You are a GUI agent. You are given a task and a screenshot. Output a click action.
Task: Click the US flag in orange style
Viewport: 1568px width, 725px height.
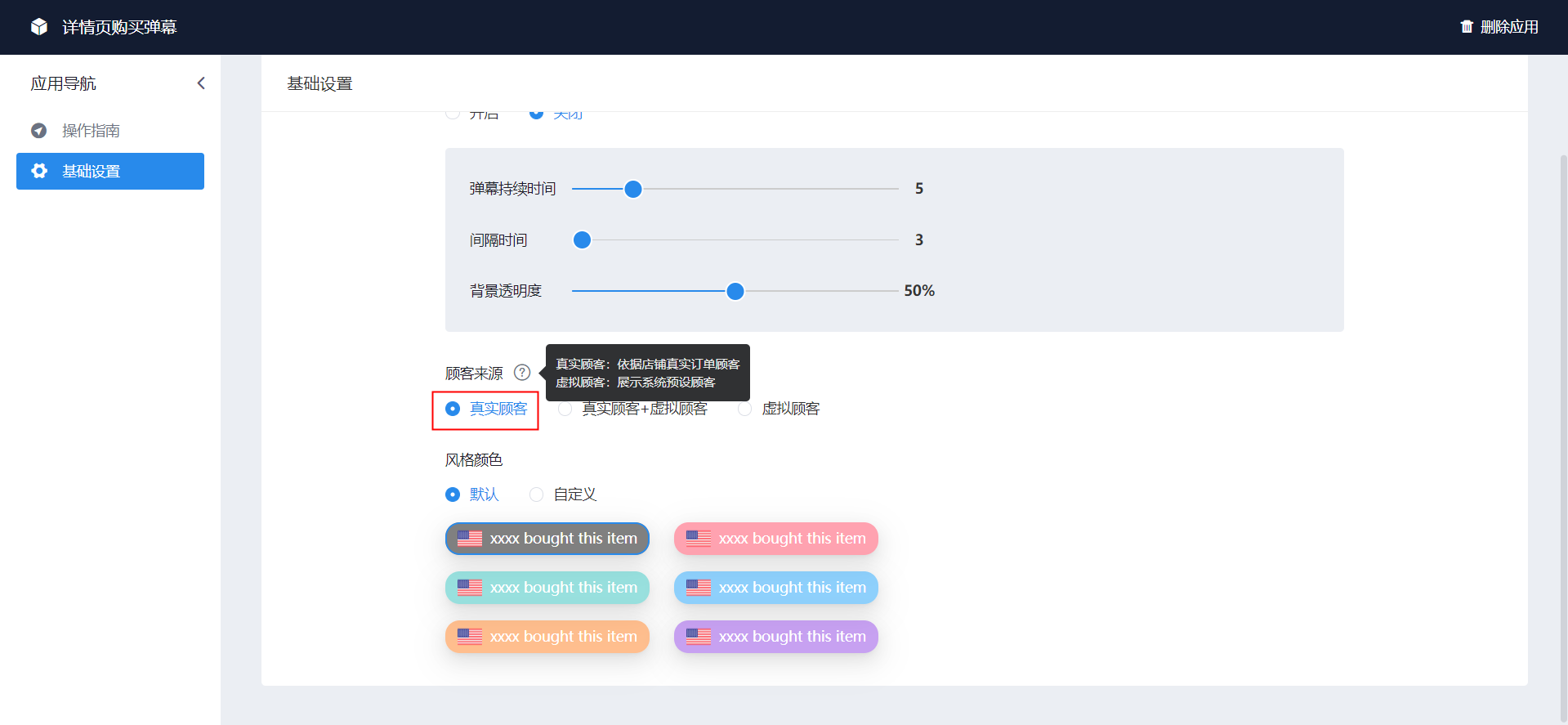(470, 637)
